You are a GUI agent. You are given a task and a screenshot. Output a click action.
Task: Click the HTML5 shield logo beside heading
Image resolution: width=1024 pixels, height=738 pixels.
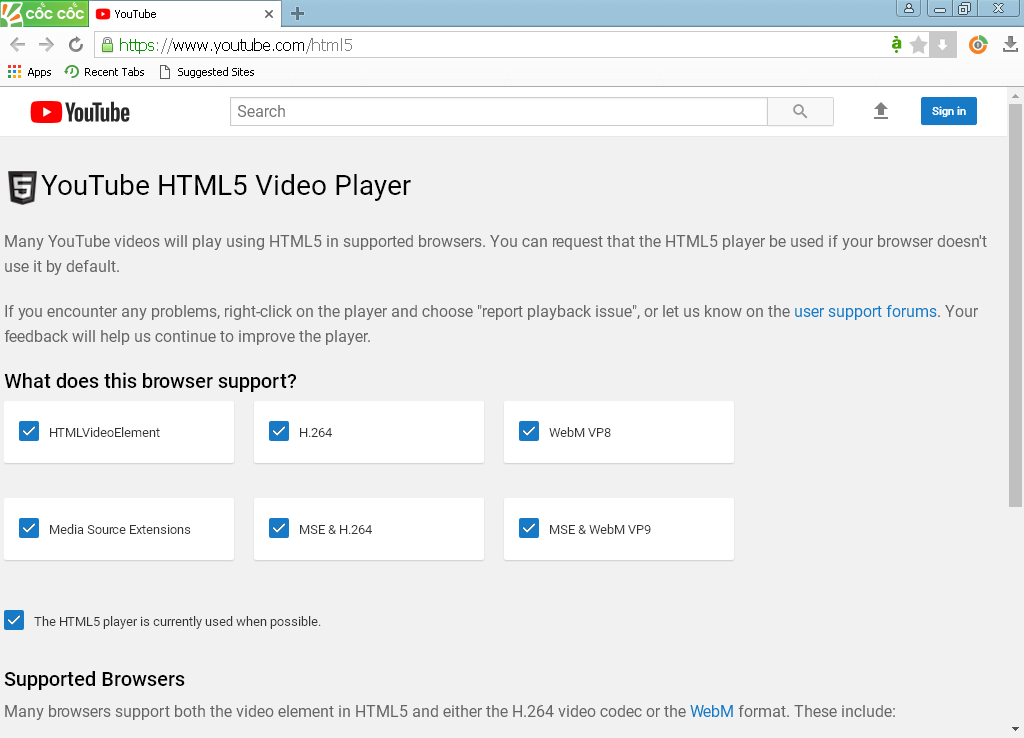click(x=22, y=188)
